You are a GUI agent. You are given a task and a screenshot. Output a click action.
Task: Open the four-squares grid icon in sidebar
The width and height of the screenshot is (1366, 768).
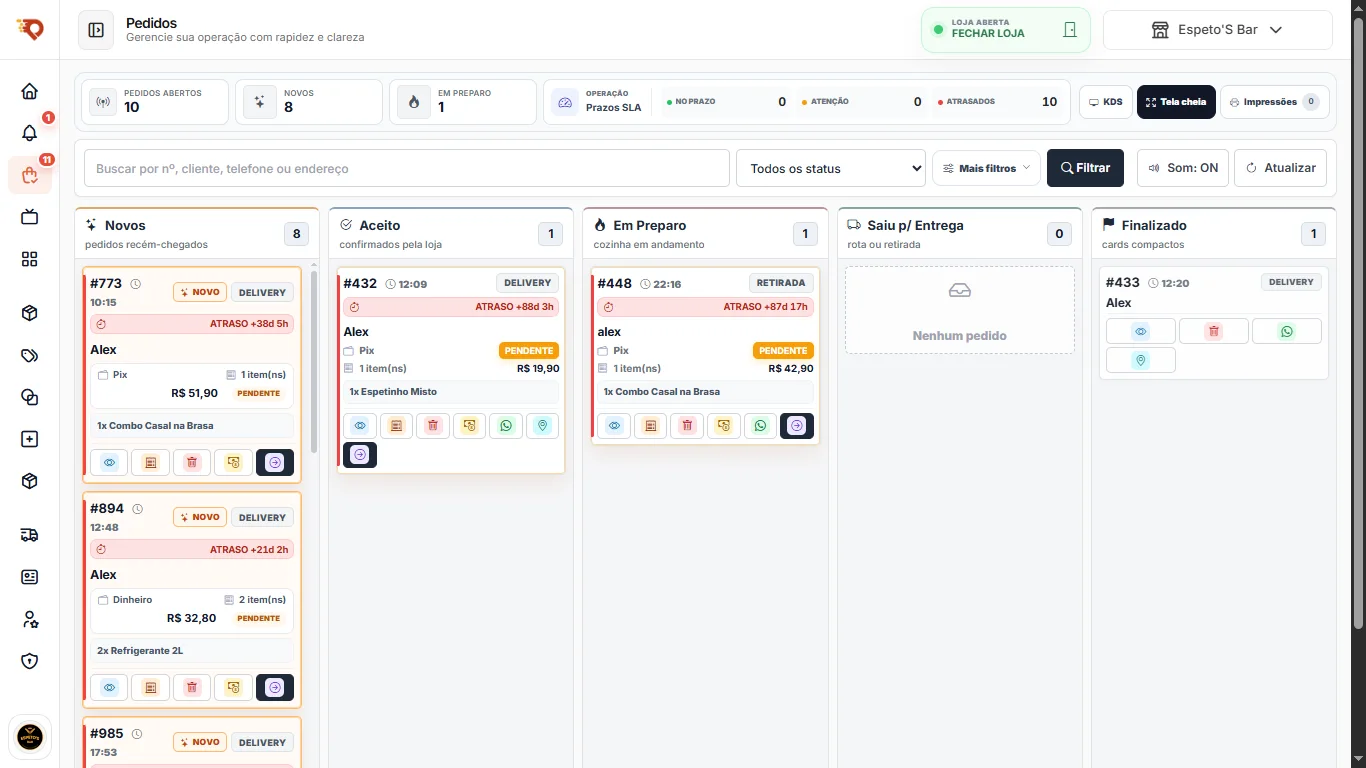click(30, 259)
